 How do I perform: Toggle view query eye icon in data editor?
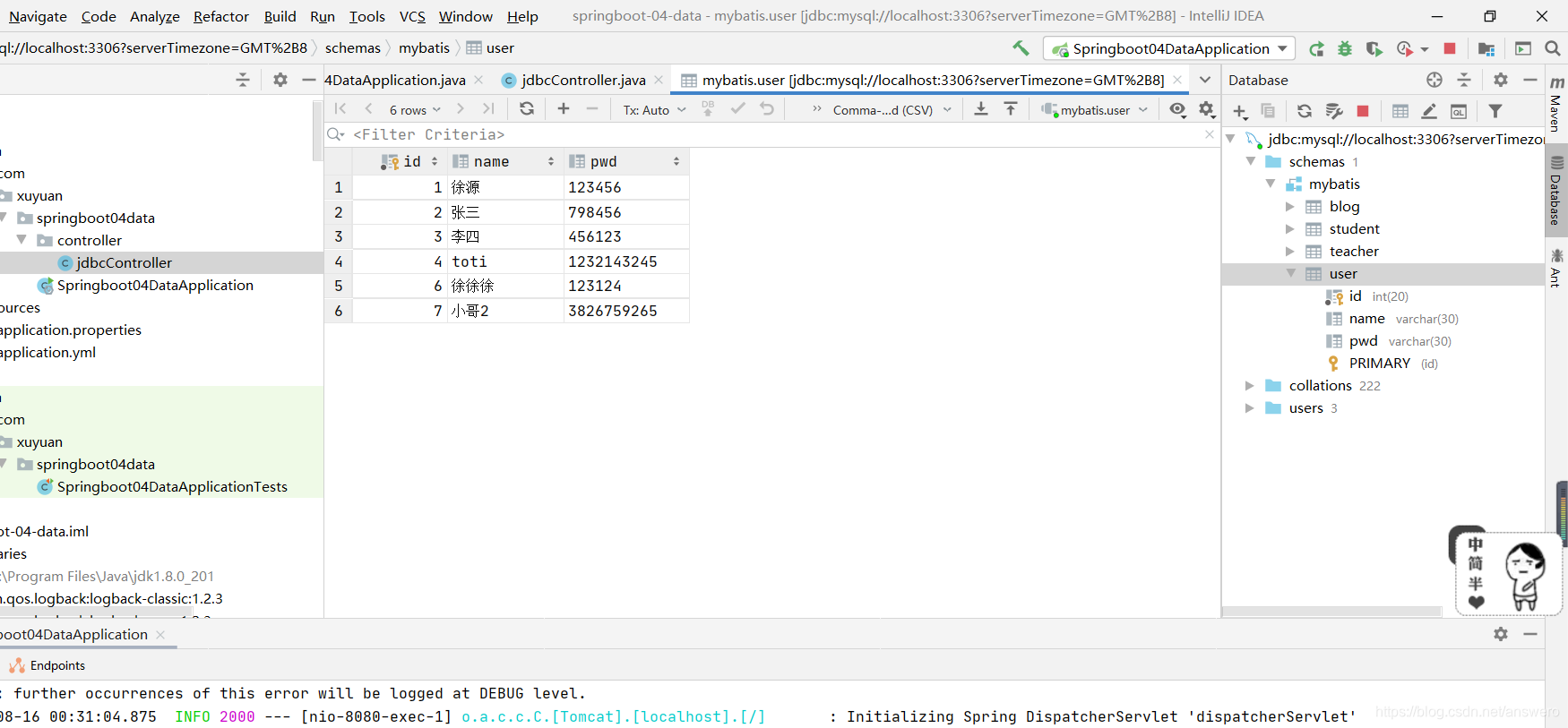pyautogui.click(x=1177, y=108)
